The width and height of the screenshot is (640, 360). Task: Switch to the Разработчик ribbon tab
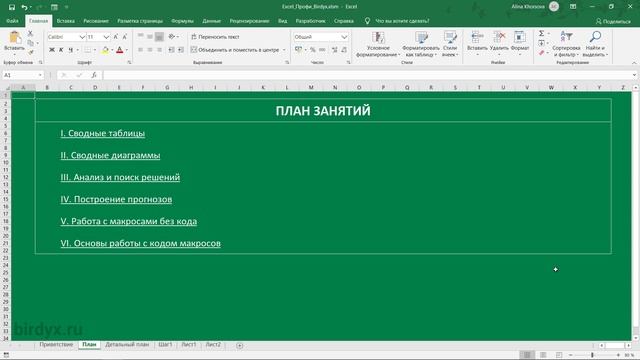tap(311, 21)
